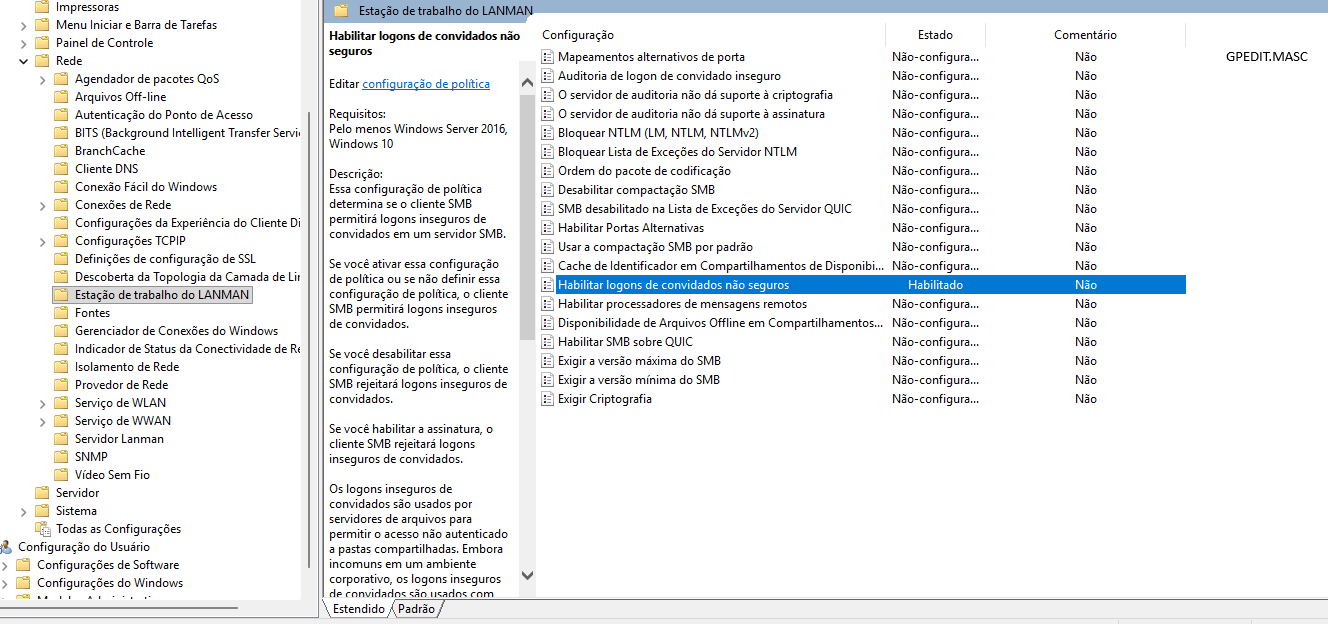Open the configuração de política link
This screenshot has height=624, width=1328.
[426, 84]
